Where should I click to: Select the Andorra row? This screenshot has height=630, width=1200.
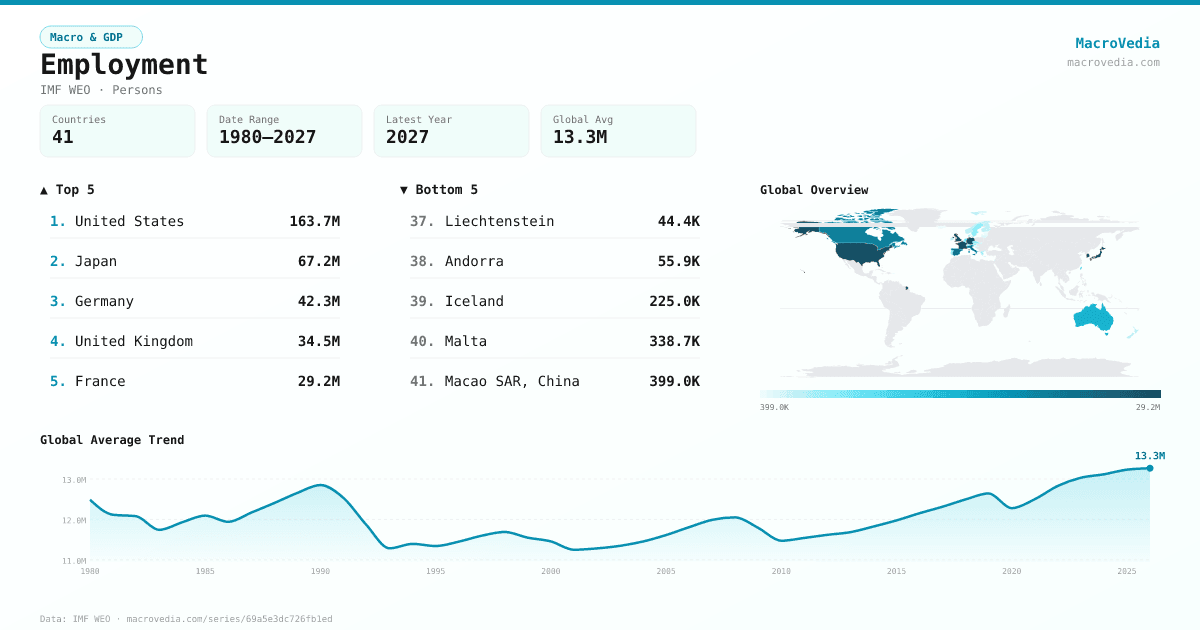(x=555, y=261)
